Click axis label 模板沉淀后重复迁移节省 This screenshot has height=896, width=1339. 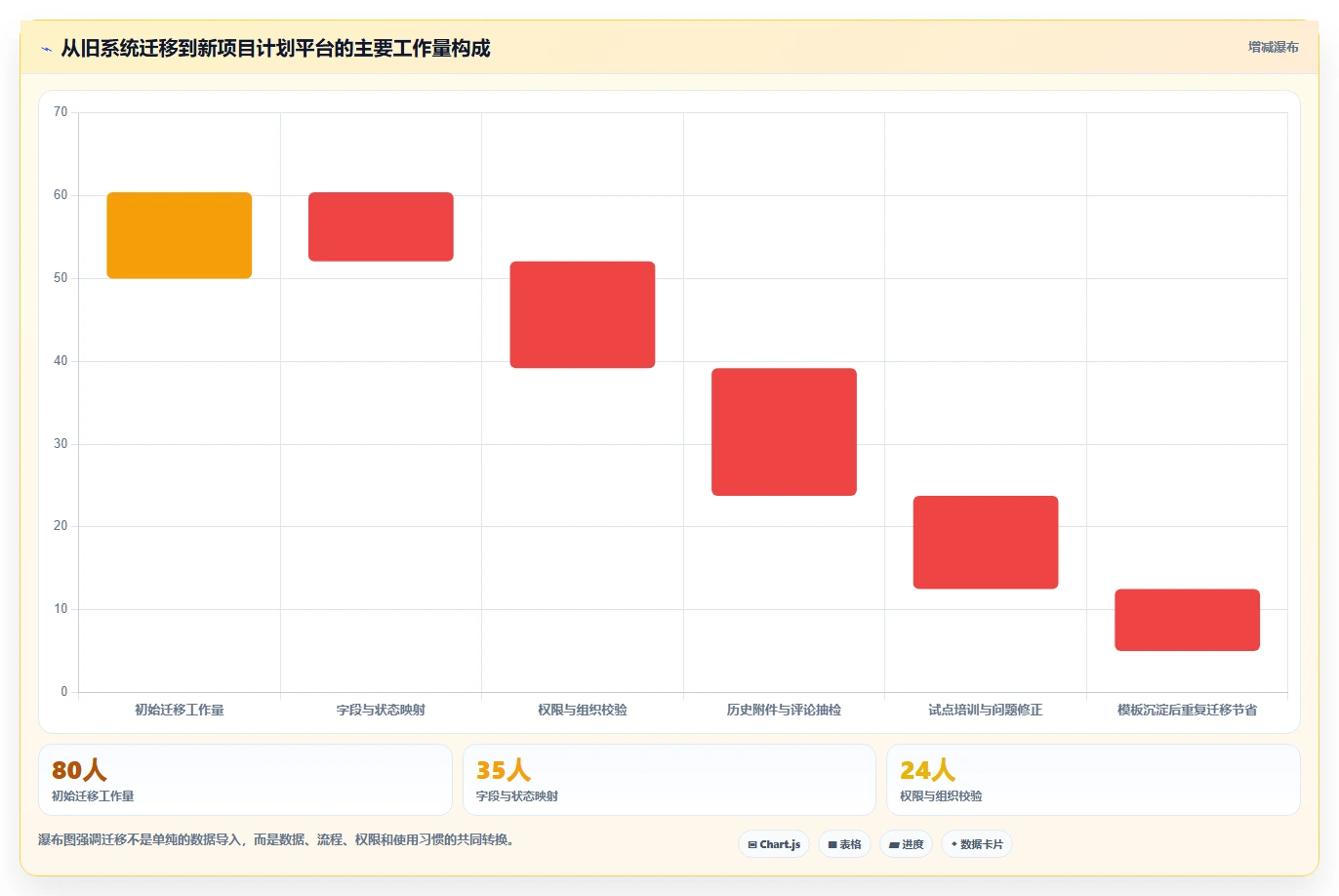[1187, 710]
